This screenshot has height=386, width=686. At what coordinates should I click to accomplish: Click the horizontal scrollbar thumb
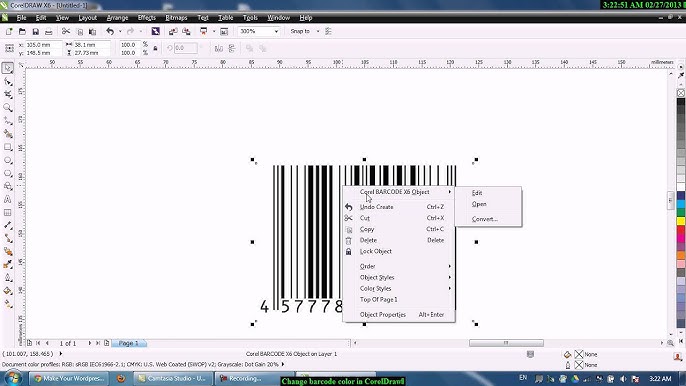click(x=506, y=343)
